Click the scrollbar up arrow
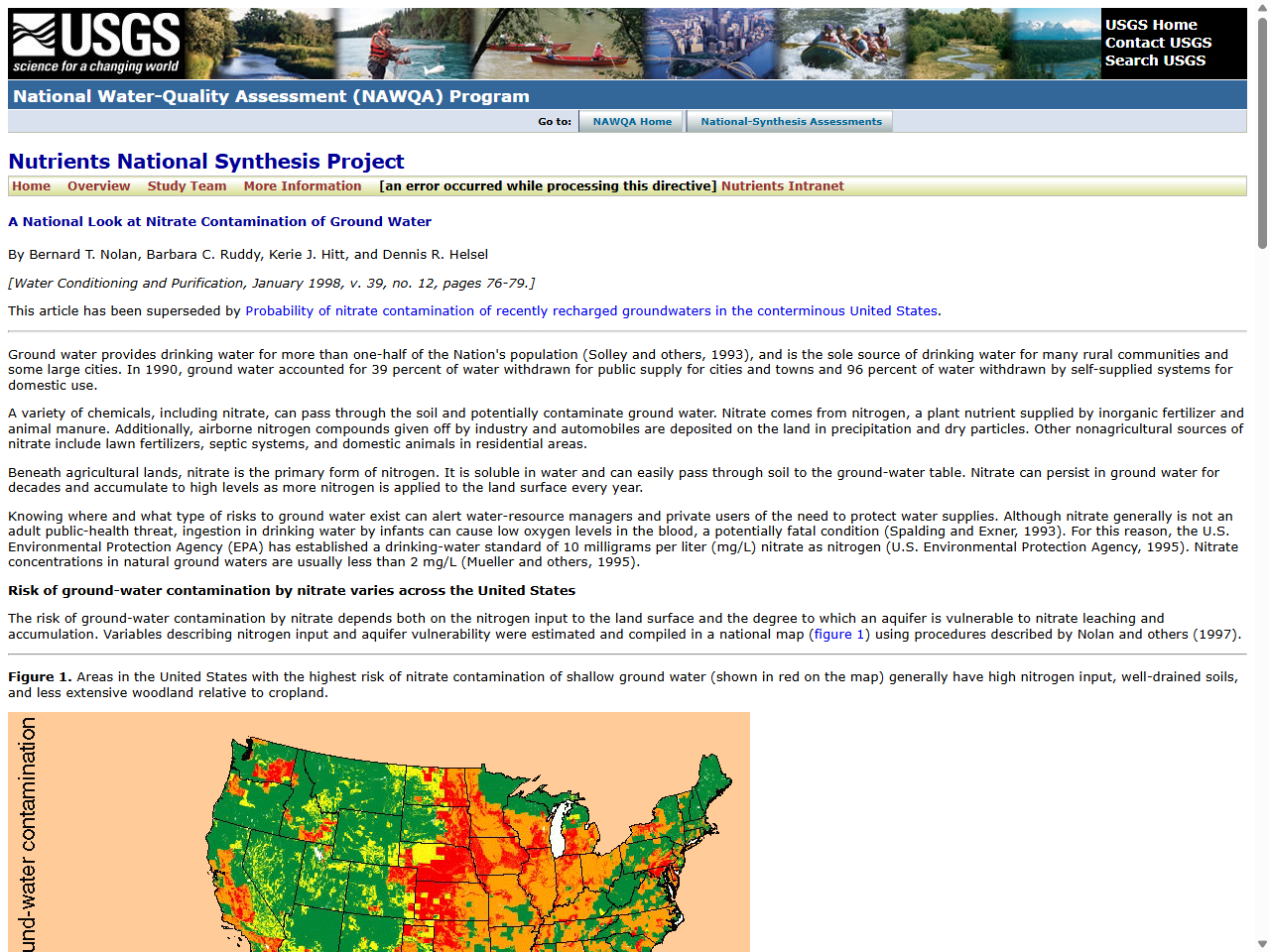Image resolution: width=1270 pixels, height=952 pixels. point(1261,8)
